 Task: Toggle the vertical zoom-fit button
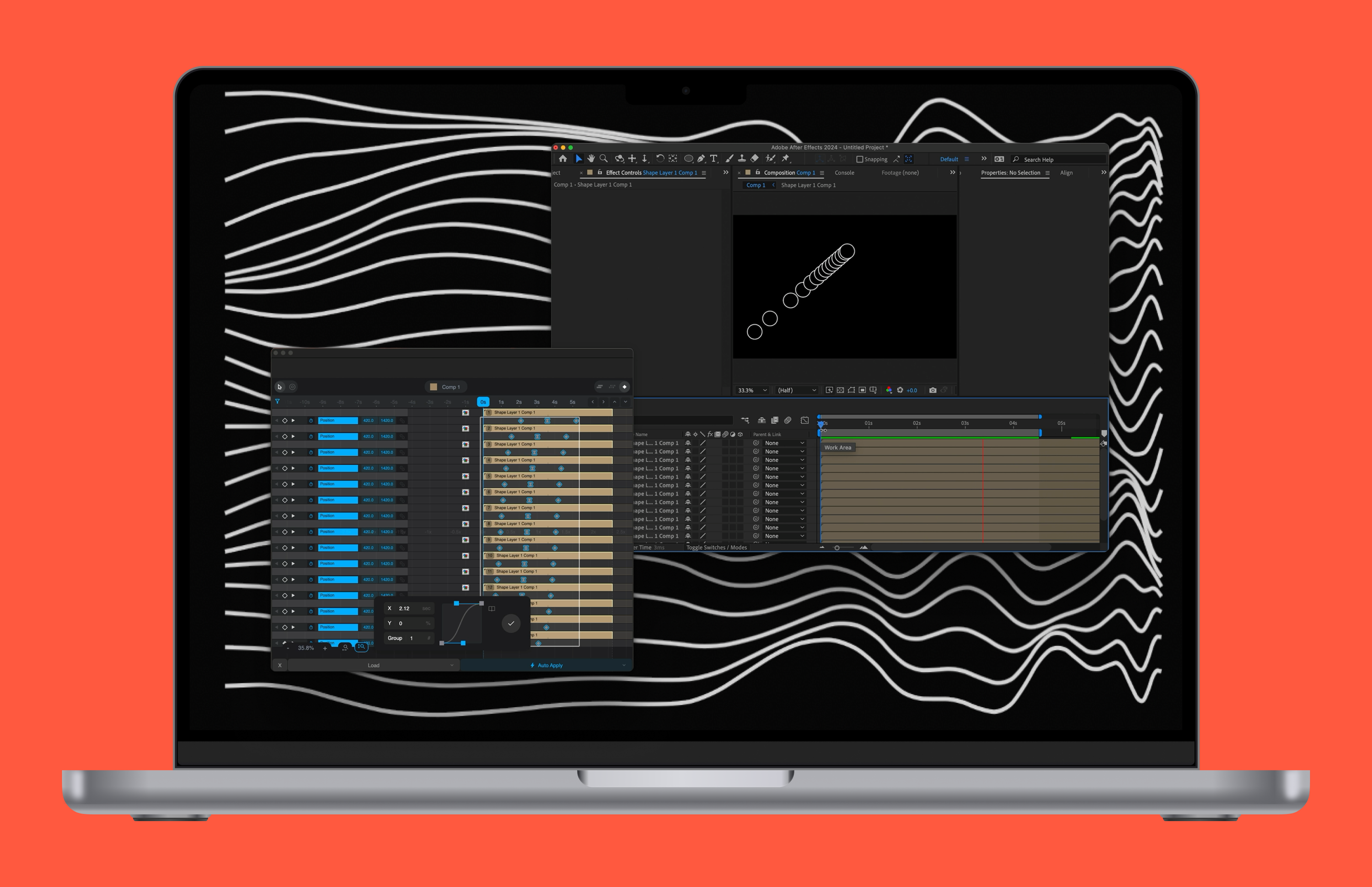coord(361,647)
